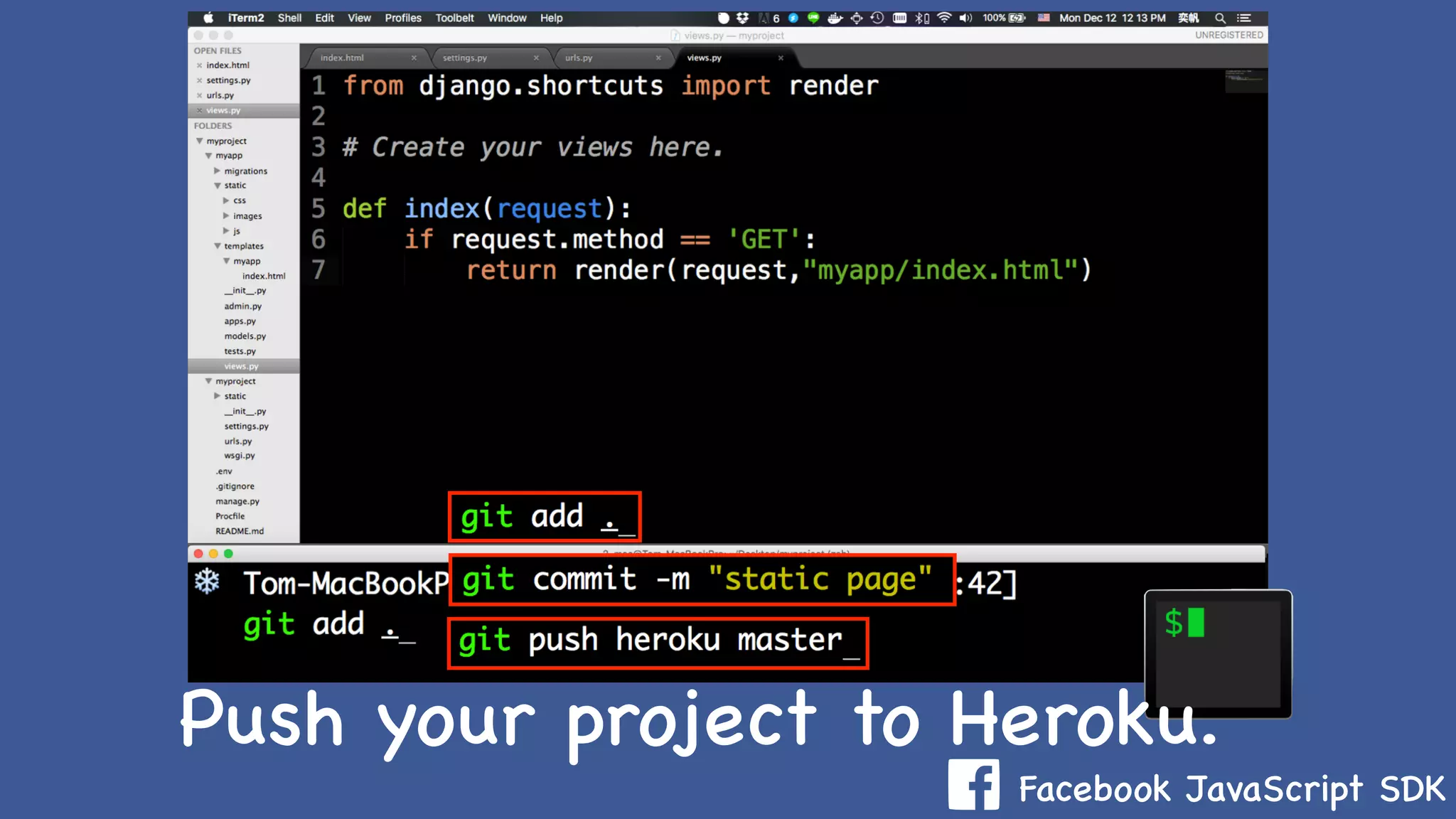Click the Adobe status icon showing 6

pyautogui.click(x=770, y=18)
